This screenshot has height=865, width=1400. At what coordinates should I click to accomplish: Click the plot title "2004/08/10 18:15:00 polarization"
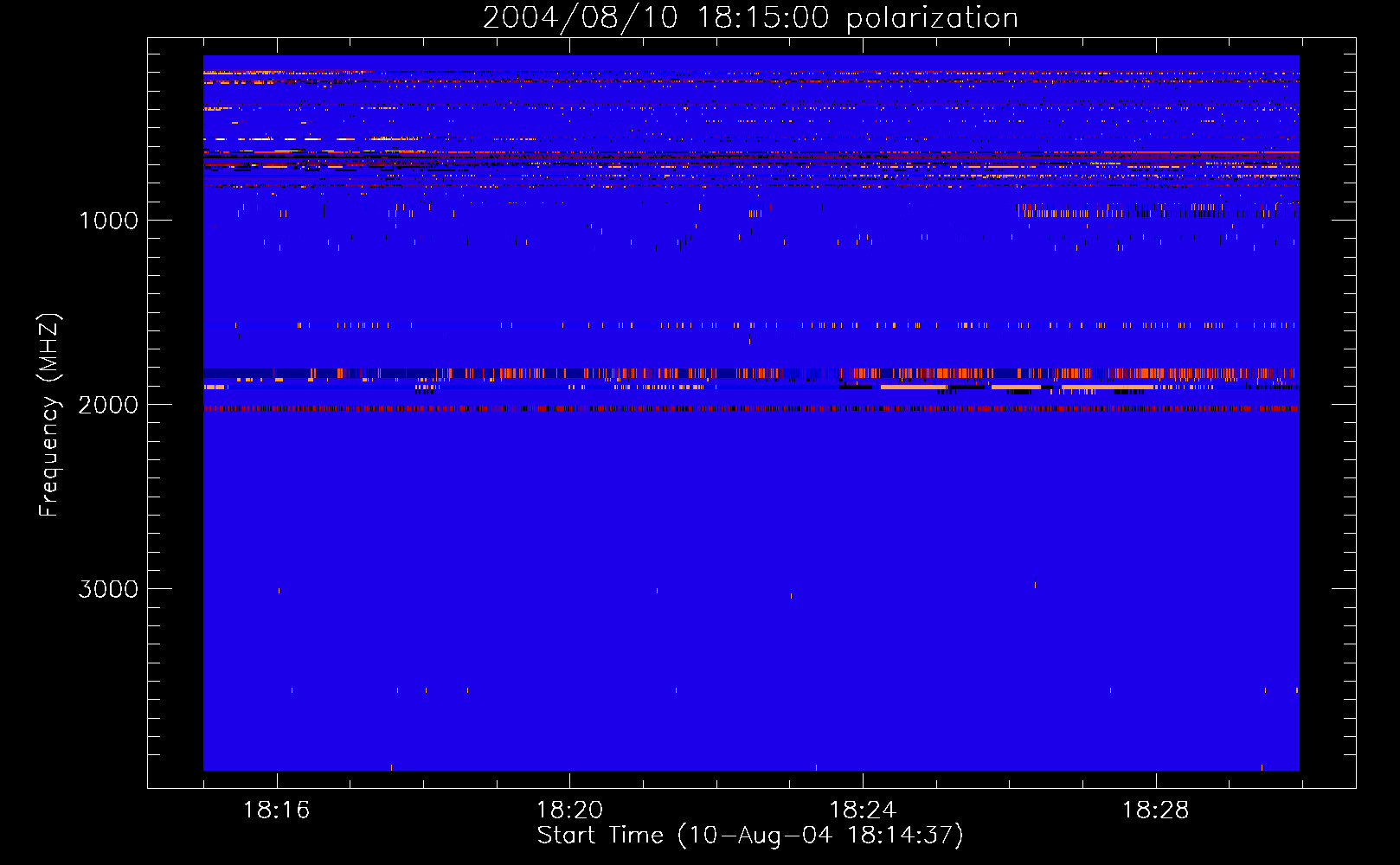click(x=750, y=17)
